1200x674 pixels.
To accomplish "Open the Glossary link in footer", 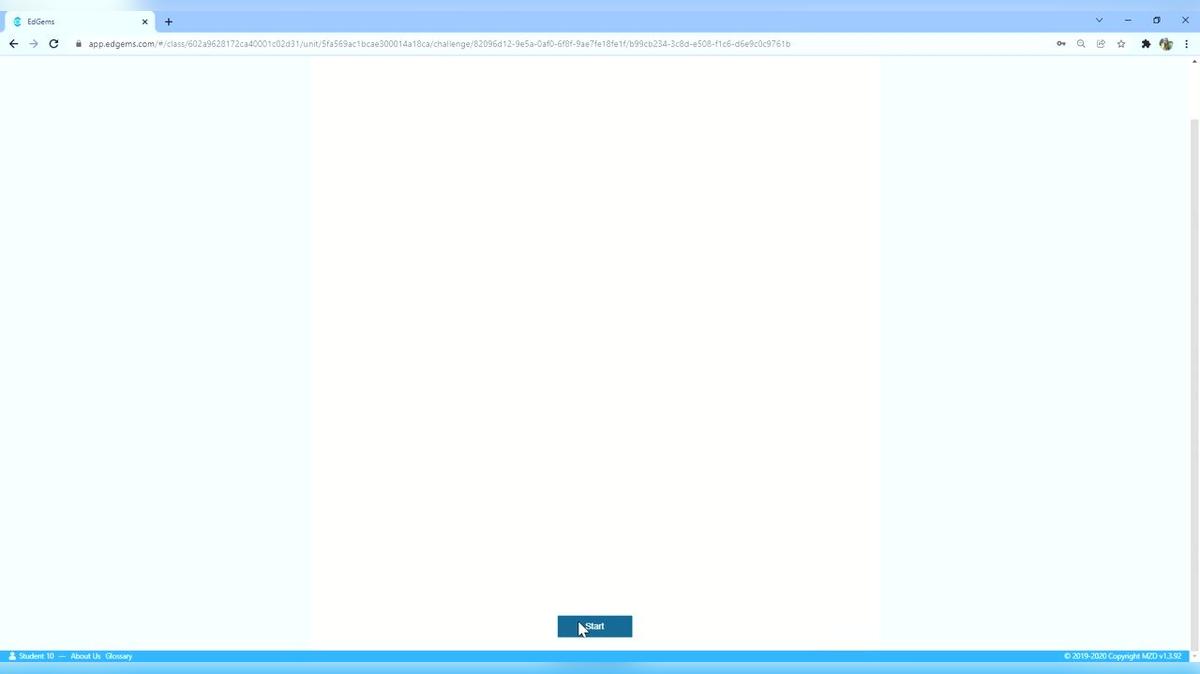I will pyautogui.click(x=118, y=656).
